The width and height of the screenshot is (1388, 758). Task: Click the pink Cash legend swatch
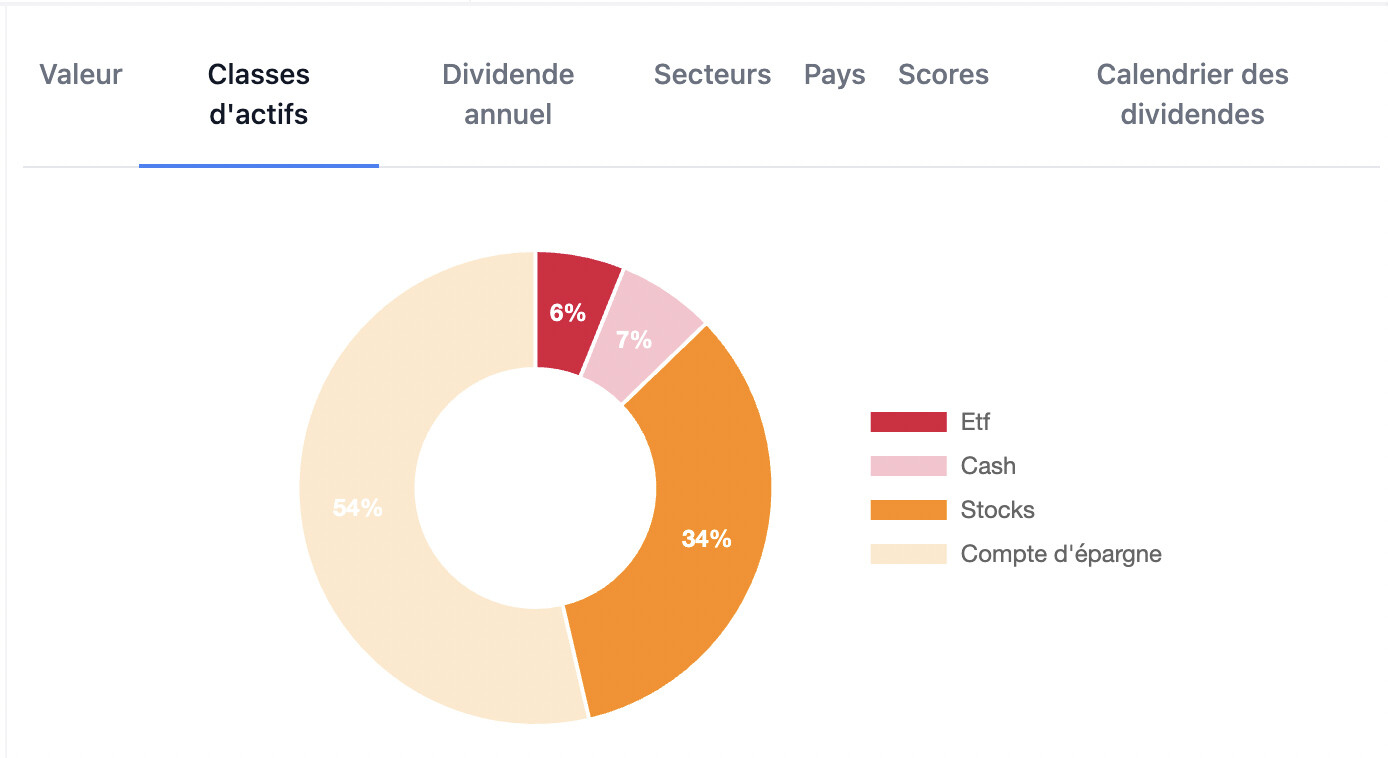[x=908, y=466]
